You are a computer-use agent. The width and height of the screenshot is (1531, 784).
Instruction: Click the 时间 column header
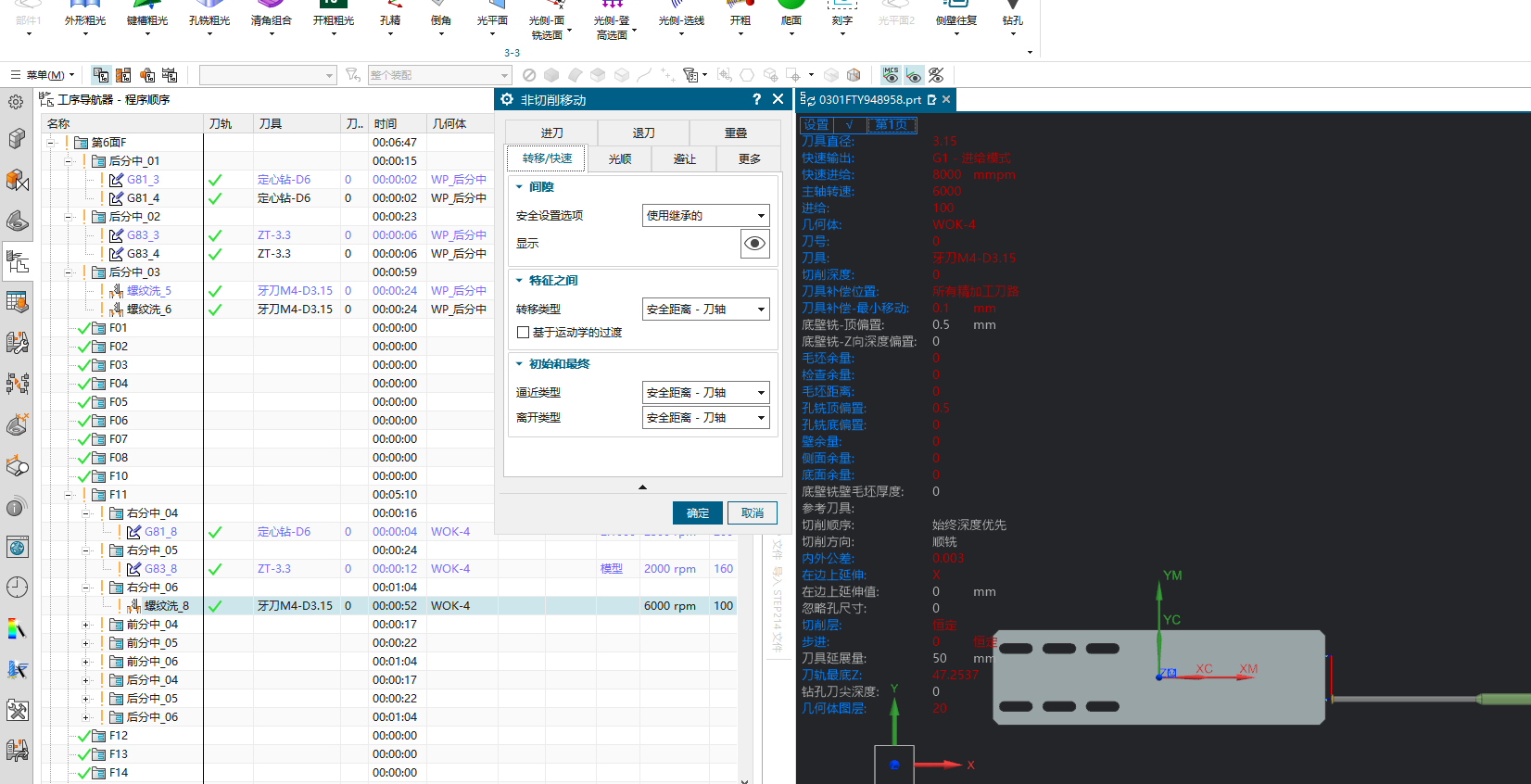(x=397, y=123)
